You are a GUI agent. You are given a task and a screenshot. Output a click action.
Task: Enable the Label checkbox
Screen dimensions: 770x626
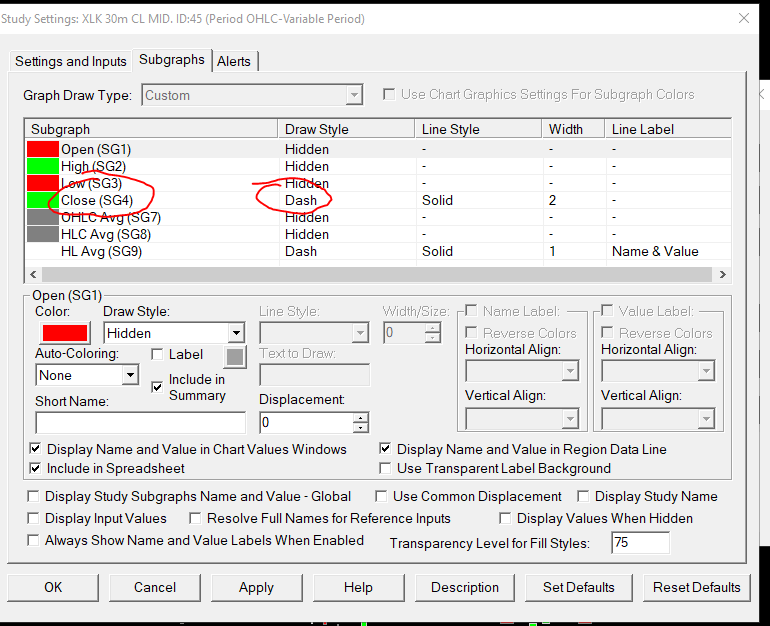(x=157, y=354)
